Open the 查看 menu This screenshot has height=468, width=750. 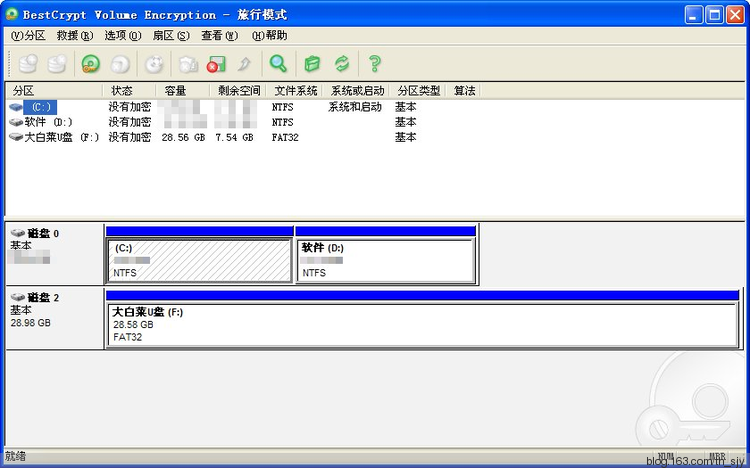tap(219, 35)
